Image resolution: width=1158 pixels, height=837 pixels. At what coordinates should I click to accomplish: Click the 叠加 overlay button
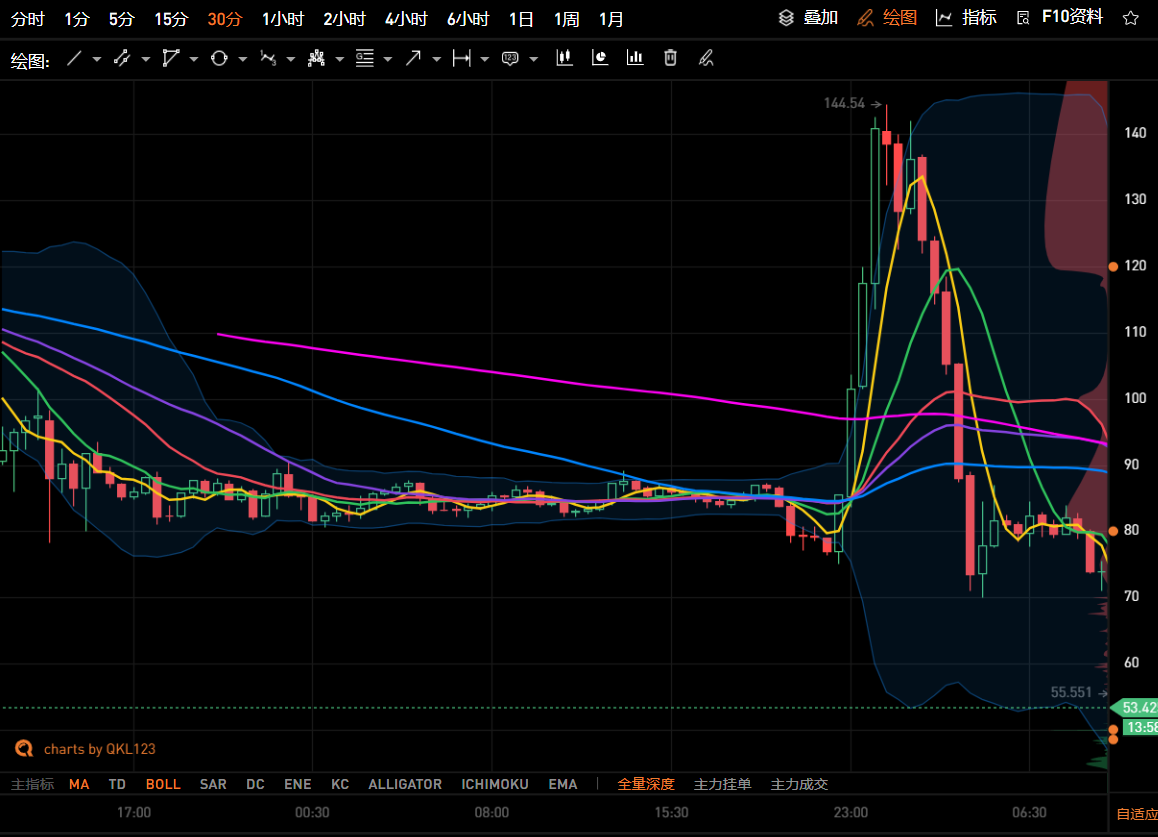coord(808,17)
